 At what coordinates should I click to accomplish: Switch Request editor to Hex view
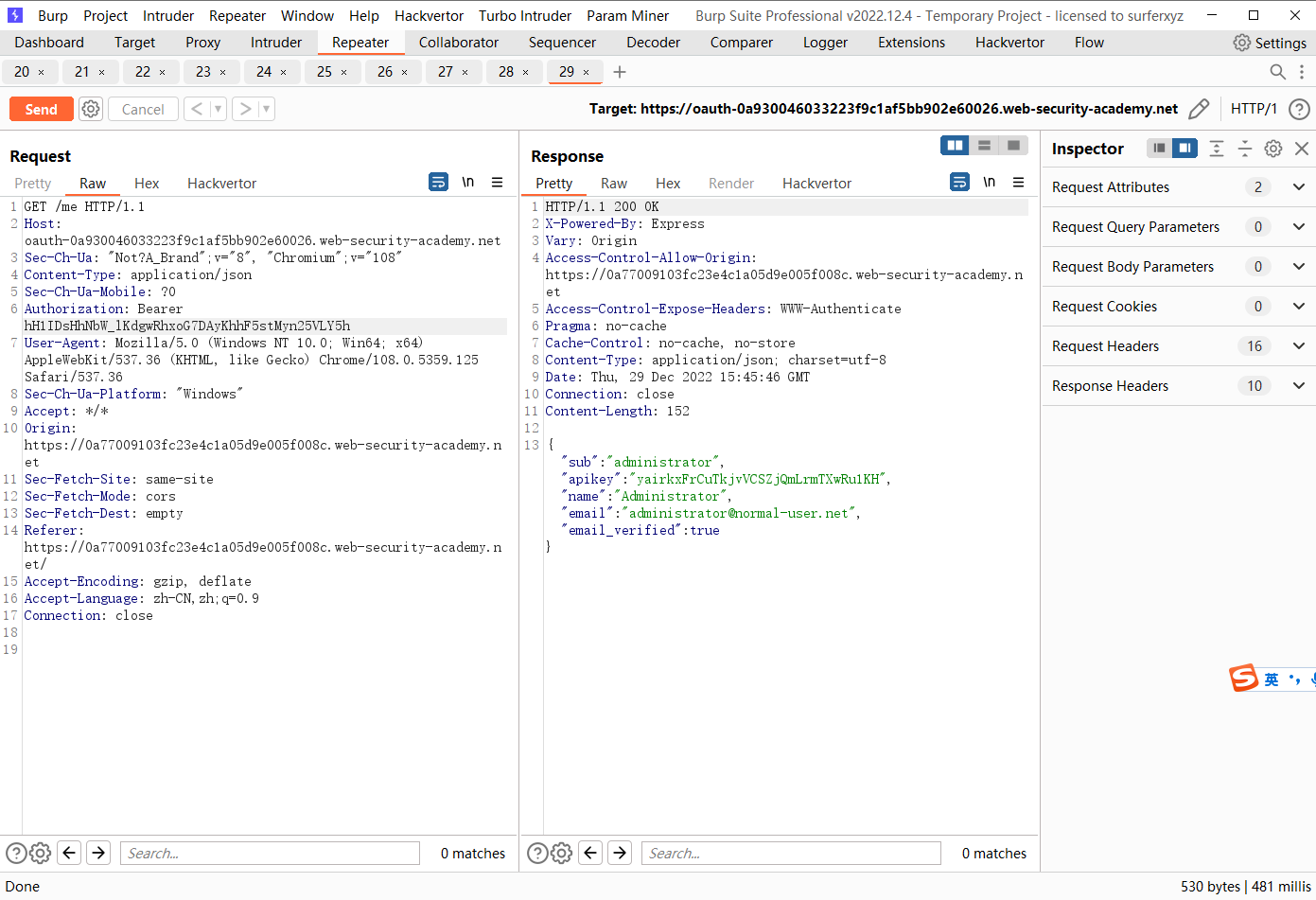pos(146,183)
